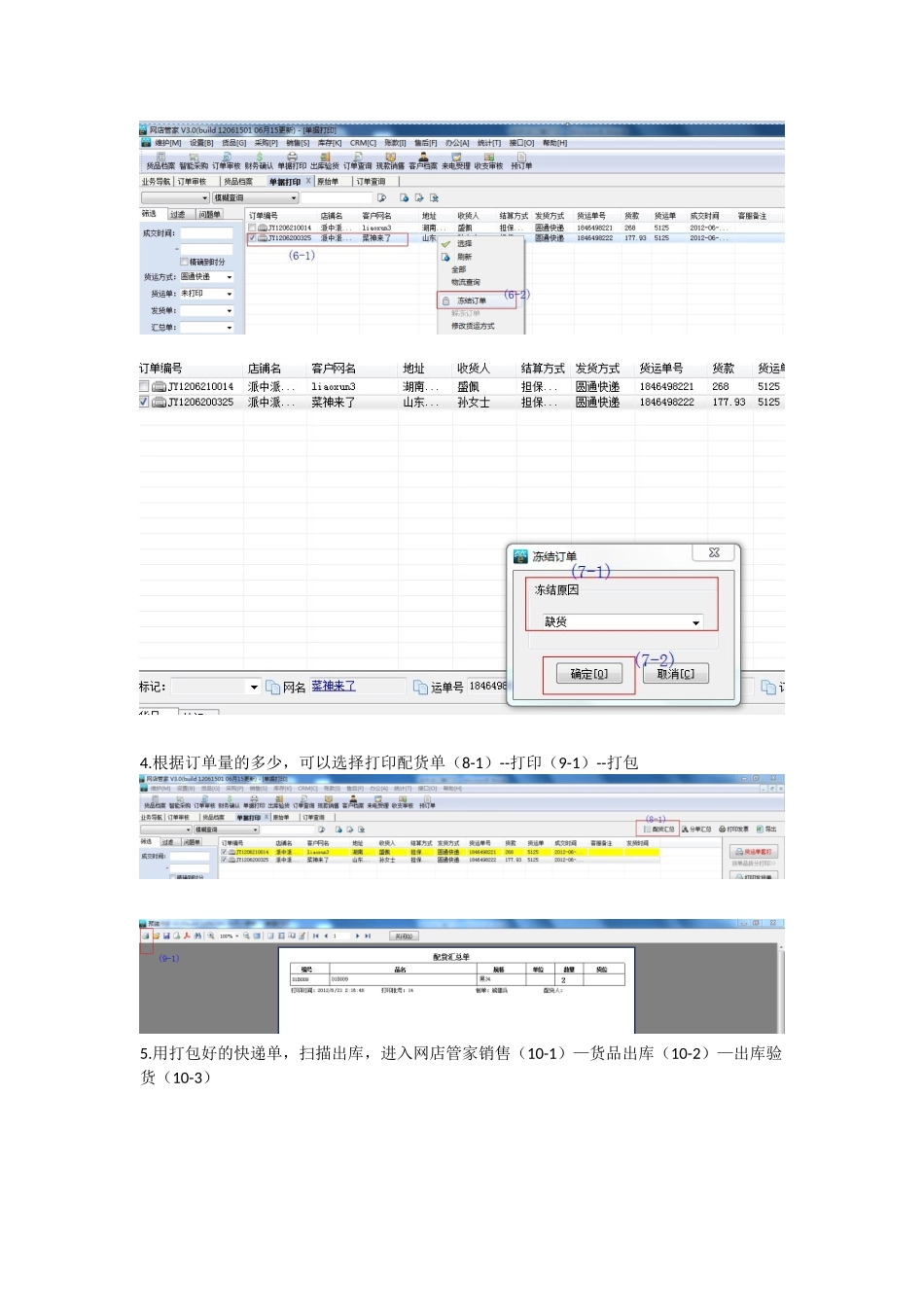Click search icon beside 模糊查询 field, first screenshot
924x1307 pixels.
[x=382, y=197]
